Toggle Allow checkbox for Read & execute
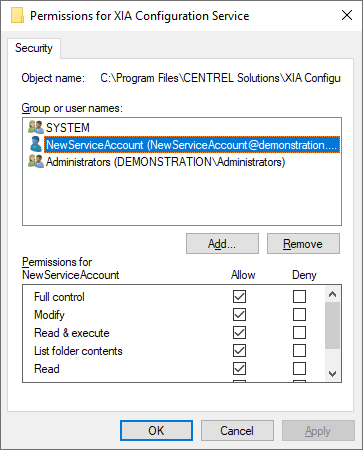This screenshot has height=450, width=363. coord(239,332)
